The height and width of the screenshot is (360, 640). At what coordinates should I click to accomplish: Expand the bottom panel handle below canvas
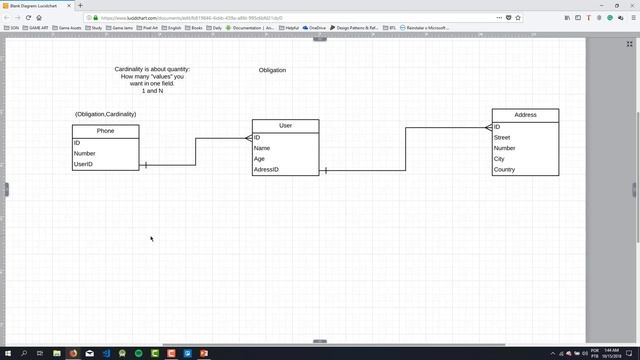320,341
